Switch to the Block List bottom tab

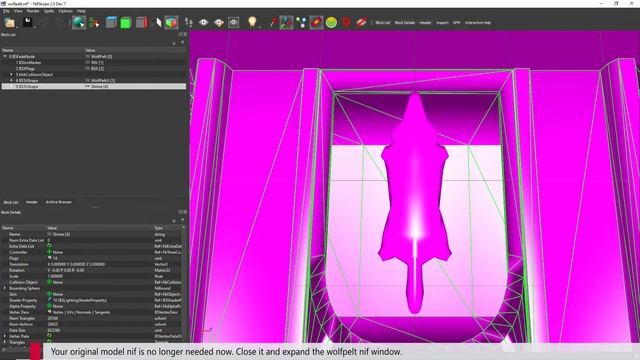[11, 202]
